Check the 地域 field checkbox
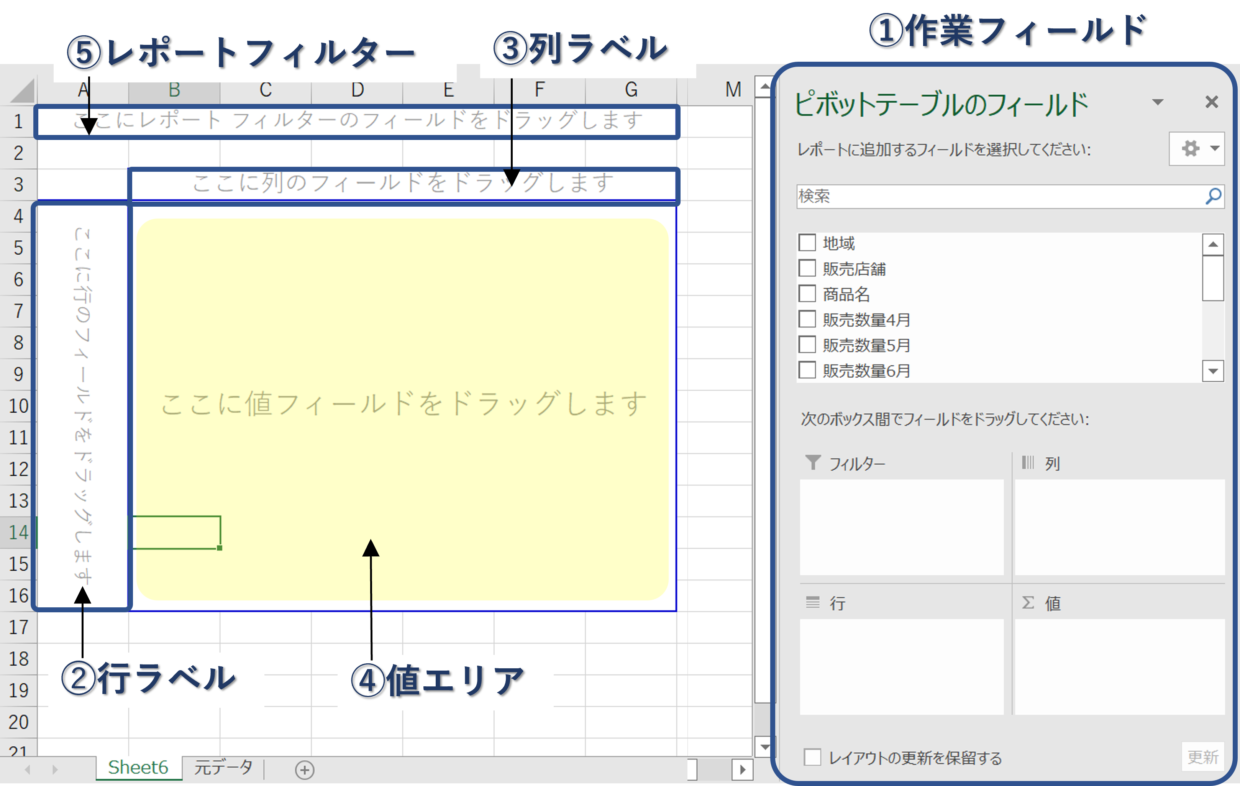 [807, 243]
